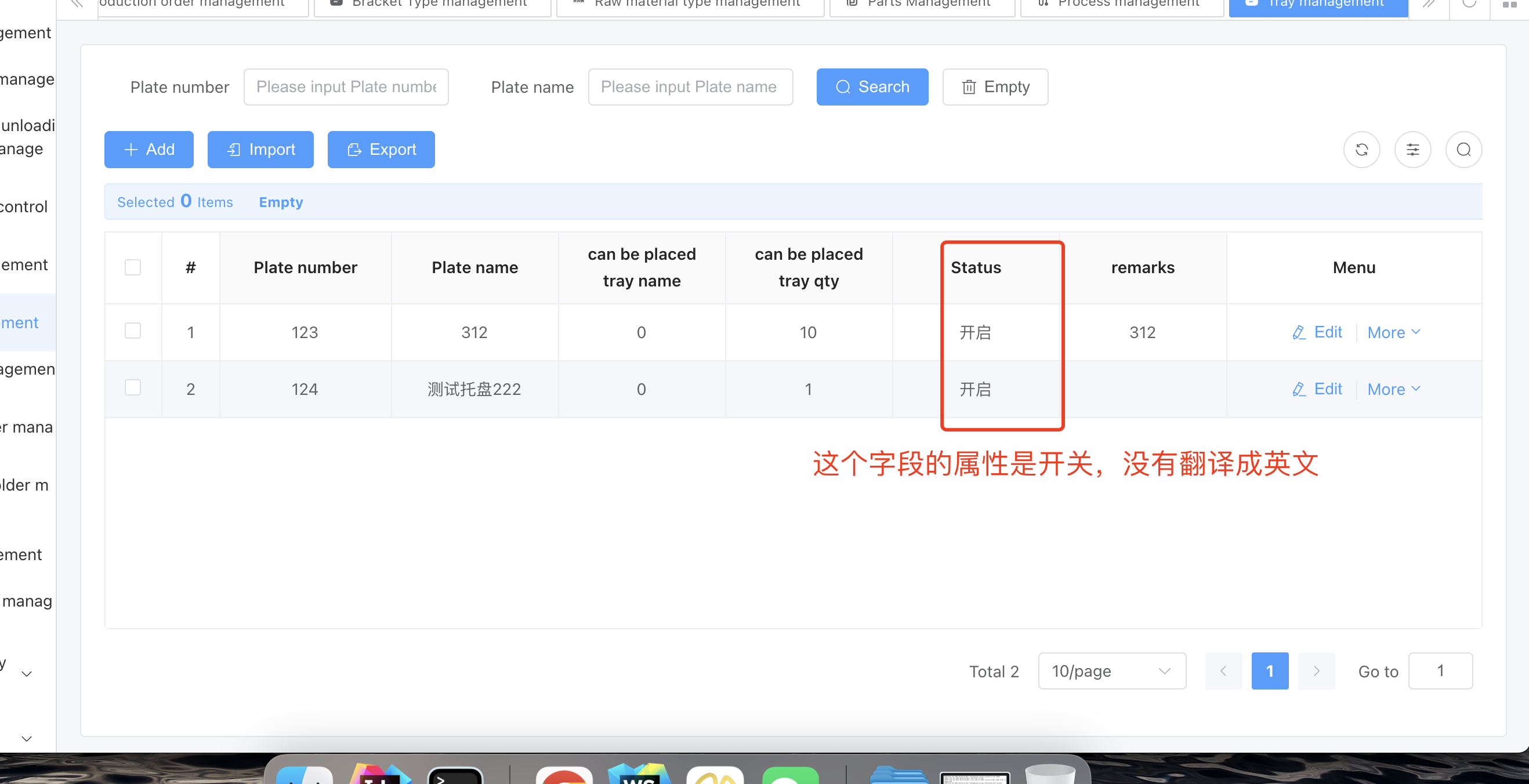The image size is (1529, 784).
Task: Go to previous page arrow
Action: click(x=1223, y=671)
